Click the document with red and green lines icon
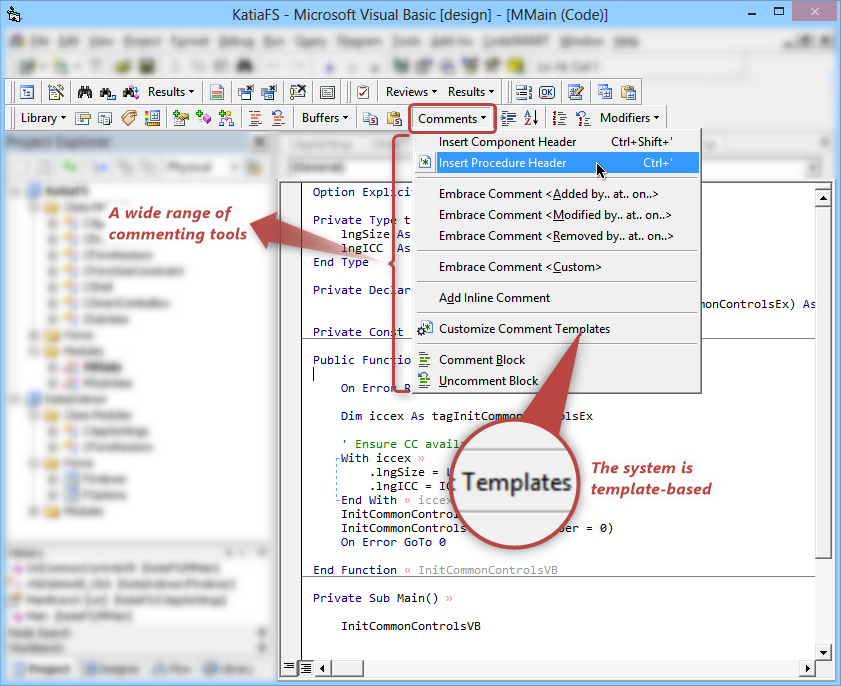Screen dimensions: 841x686 pyautogui.click(x=217, y=92)
